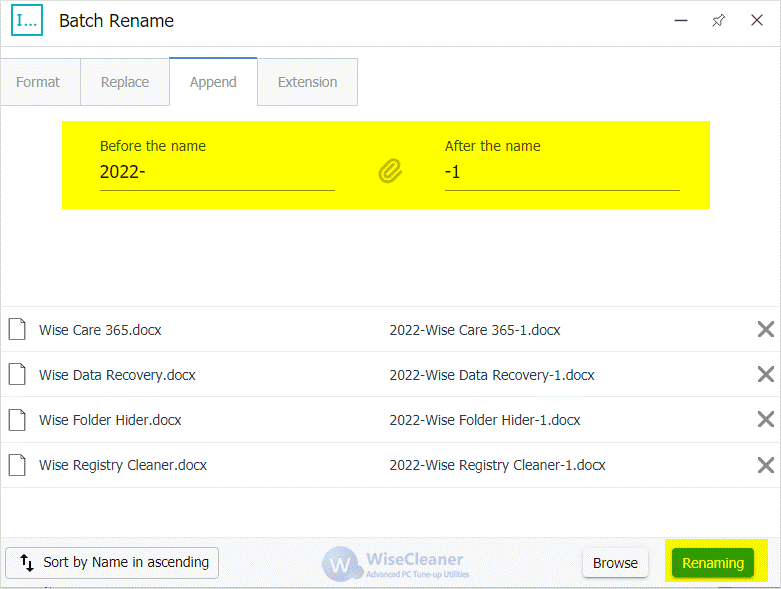Select the Wise Folder Hider.docx filename
Image resolution: width=781 pixels, height=589 pixels.
(110, 420)
